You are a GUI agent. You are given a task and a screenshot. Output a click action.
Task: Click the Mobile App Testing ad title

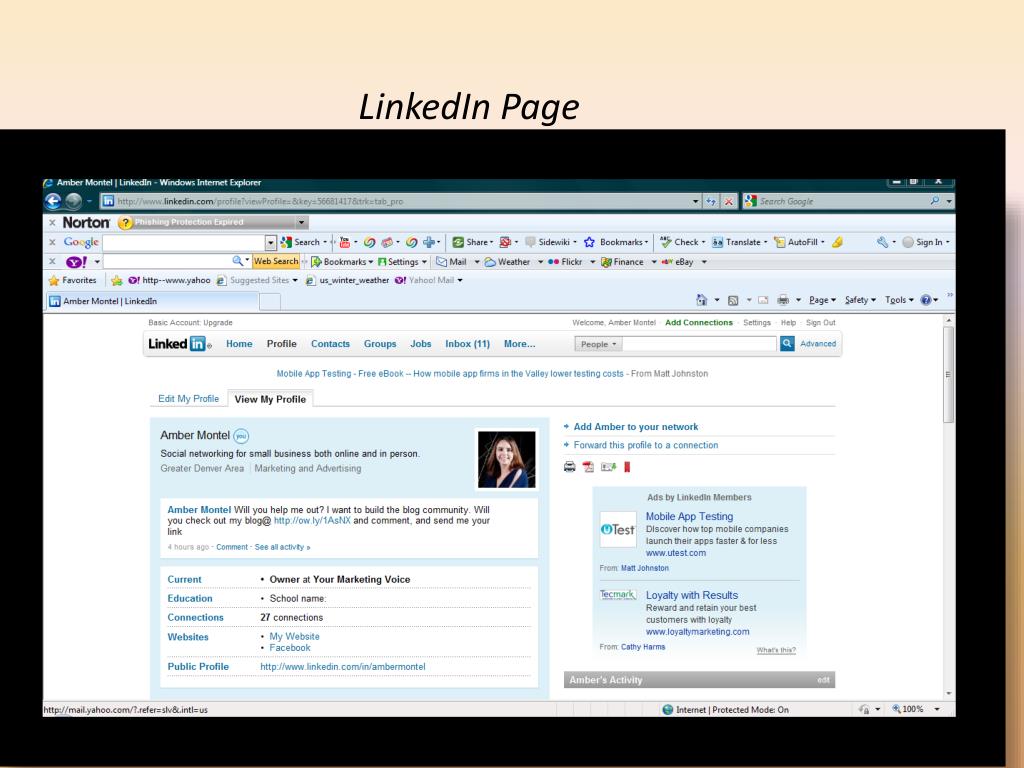689,516
